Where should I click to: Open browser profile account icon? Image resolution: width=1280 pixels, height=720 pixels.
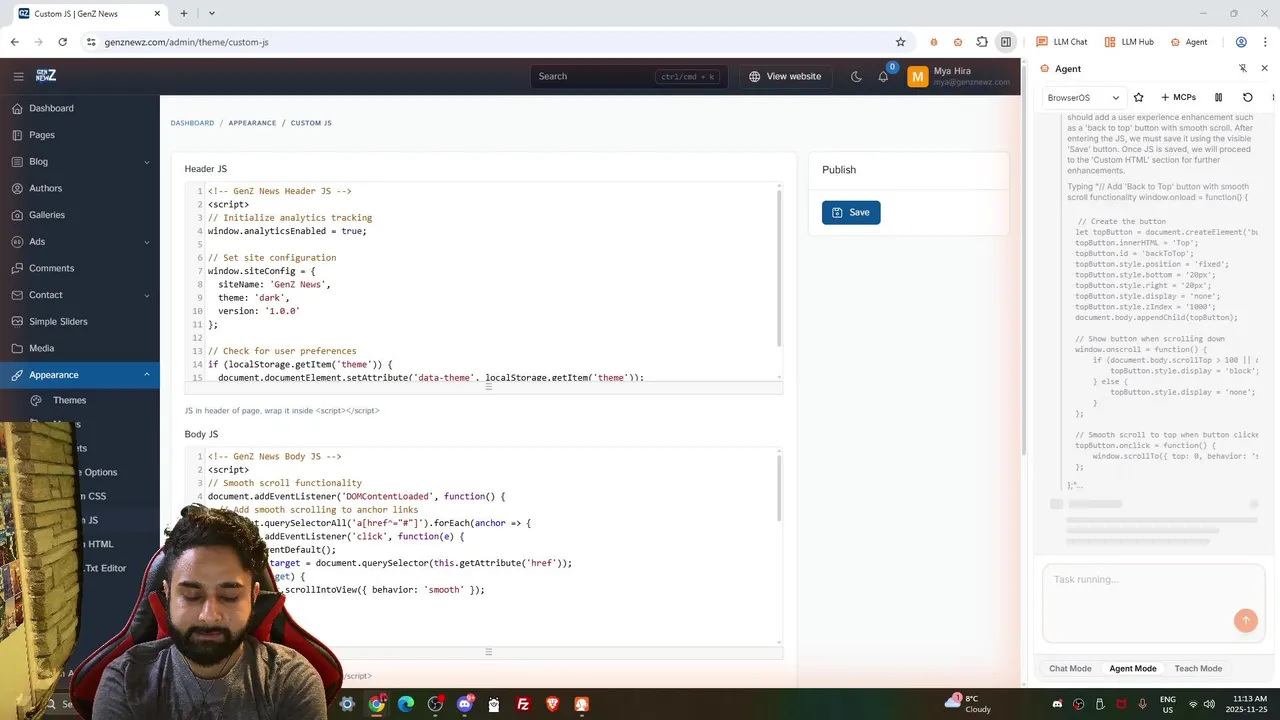[1241, 42]
